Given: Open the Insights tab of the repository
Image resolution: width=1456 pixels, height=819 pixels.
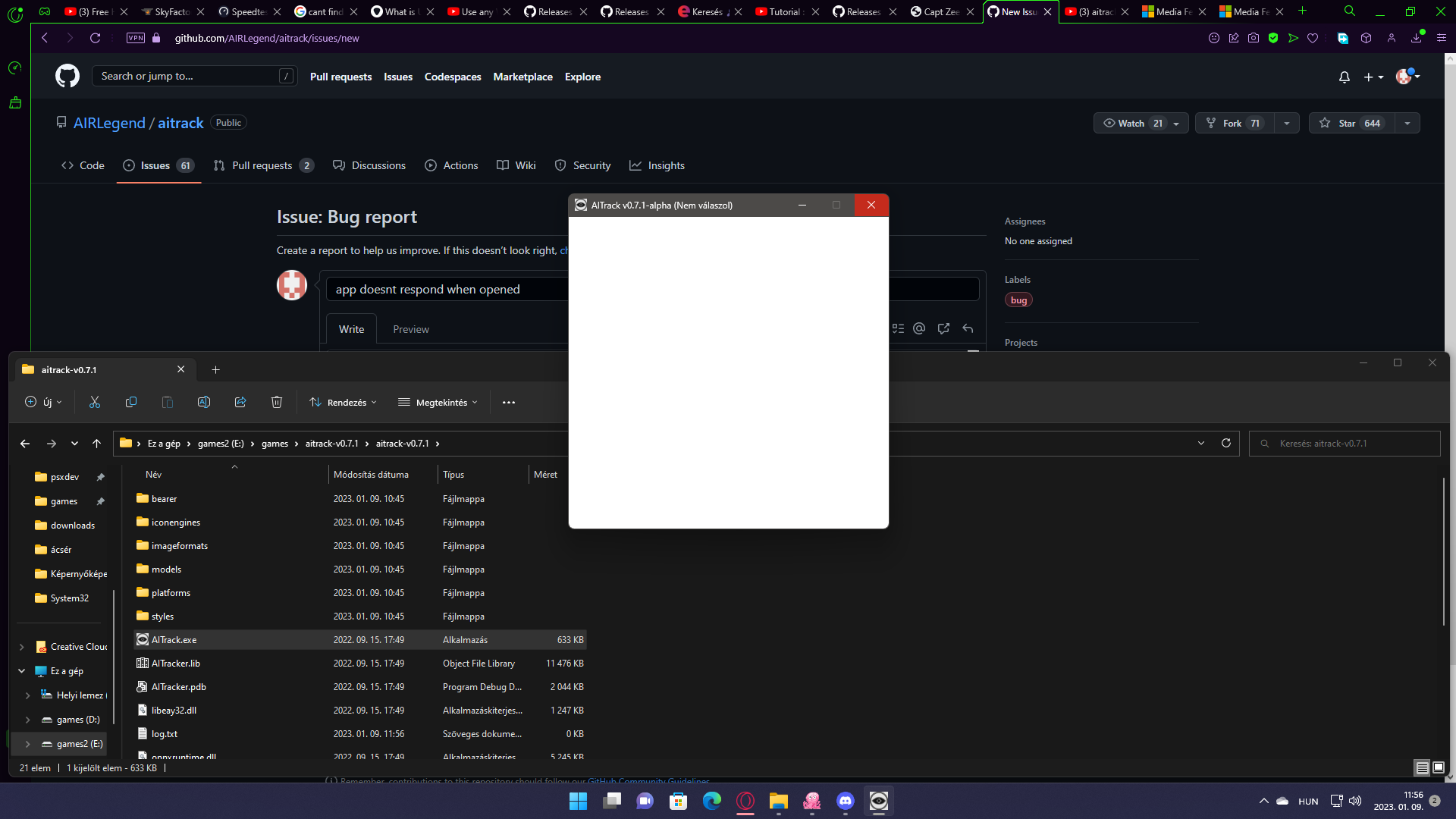Looking at the screenshot, I should [657, 165].
